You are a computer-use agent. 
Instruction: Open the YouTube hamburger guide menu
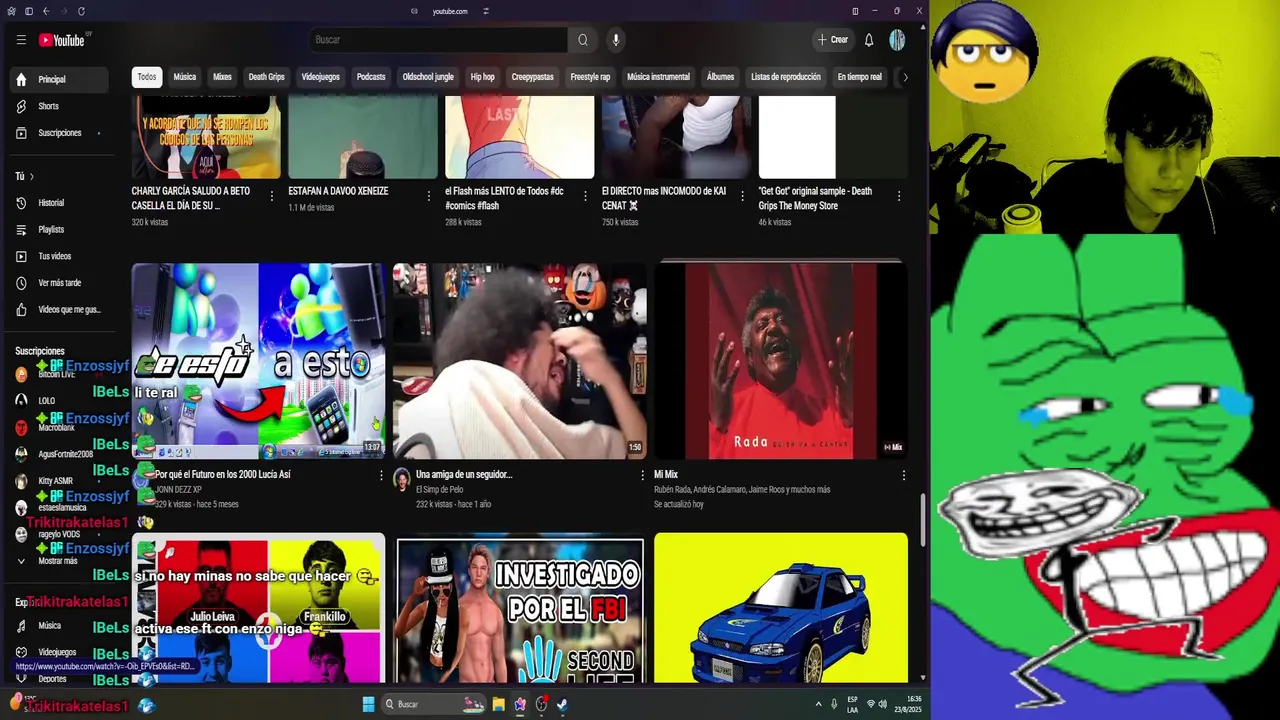point(21,40)
